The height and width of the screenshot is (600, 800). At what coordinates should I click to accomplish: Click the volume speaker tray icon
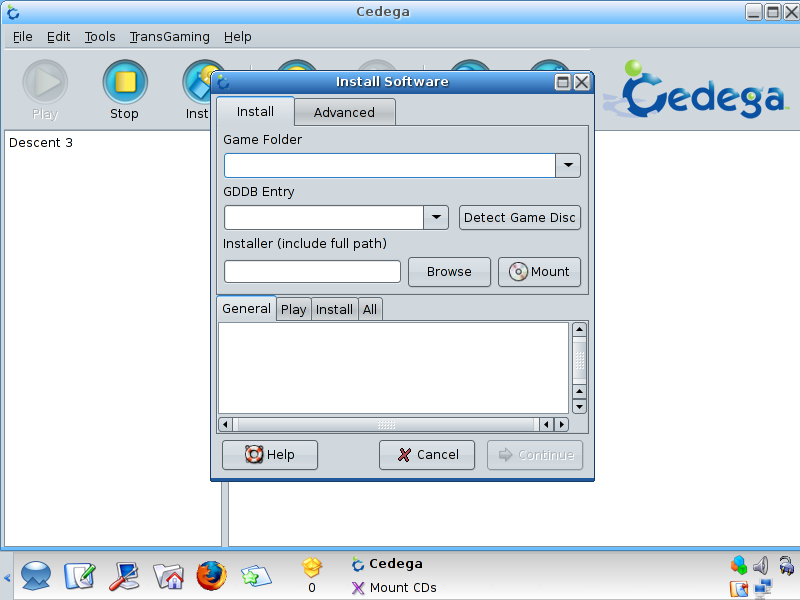[x=760, y=565]
